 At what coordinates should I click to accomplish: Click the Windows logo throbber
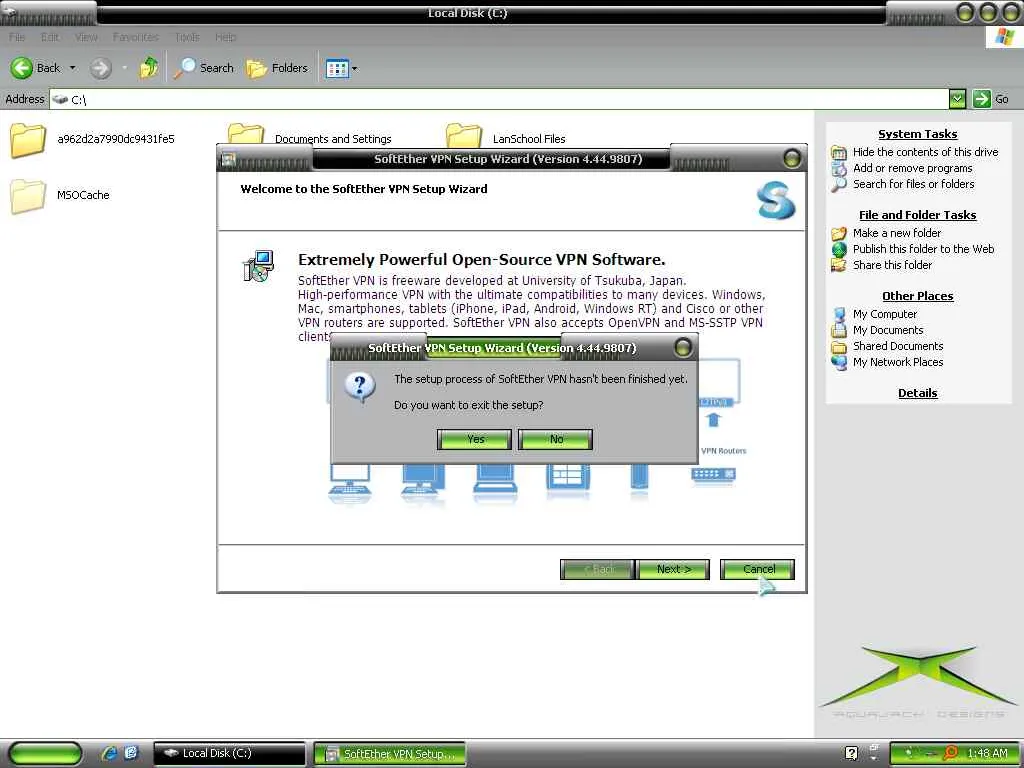tap(1004, 37)
